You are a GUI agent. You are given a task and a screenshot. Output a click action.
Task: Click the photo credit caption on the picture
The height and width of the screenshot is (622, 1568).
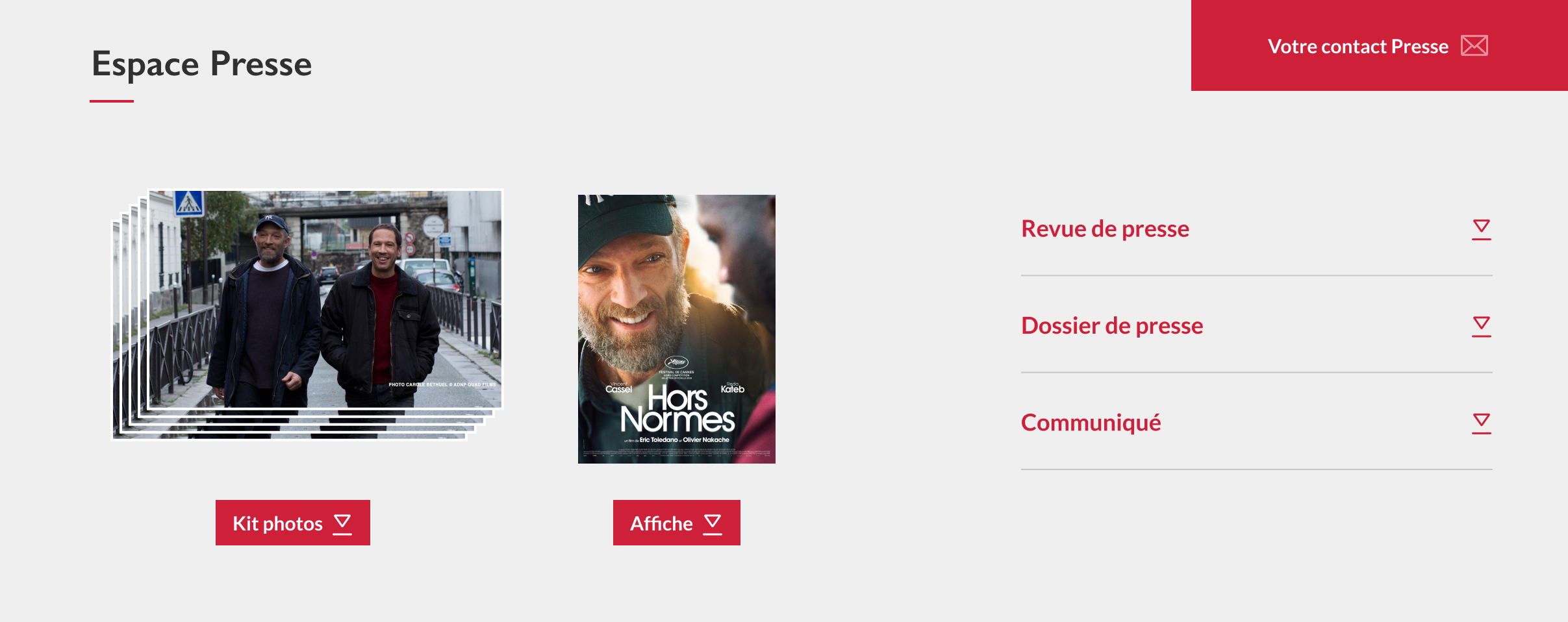pos(442,384)
